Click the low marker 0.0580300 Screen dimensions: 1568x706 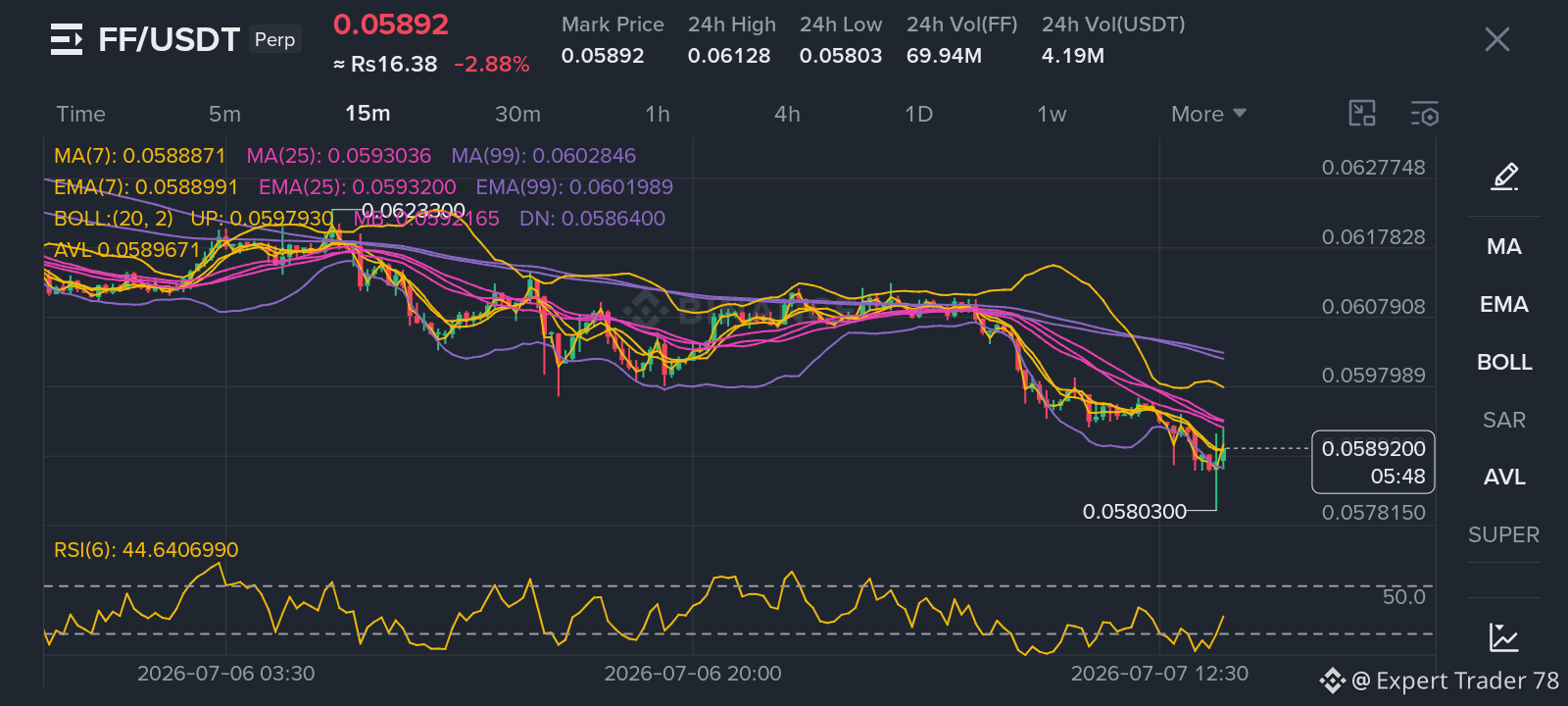pyautogui.click(x=1135, y=512)
